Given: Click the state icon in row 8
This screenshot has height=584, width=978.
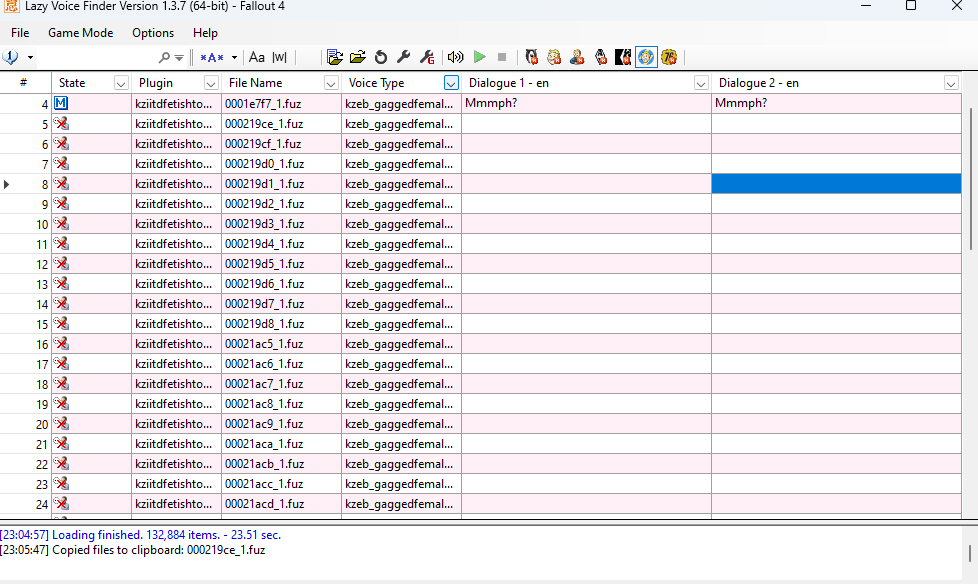Looking at the screenshot, I should (61, 183).
